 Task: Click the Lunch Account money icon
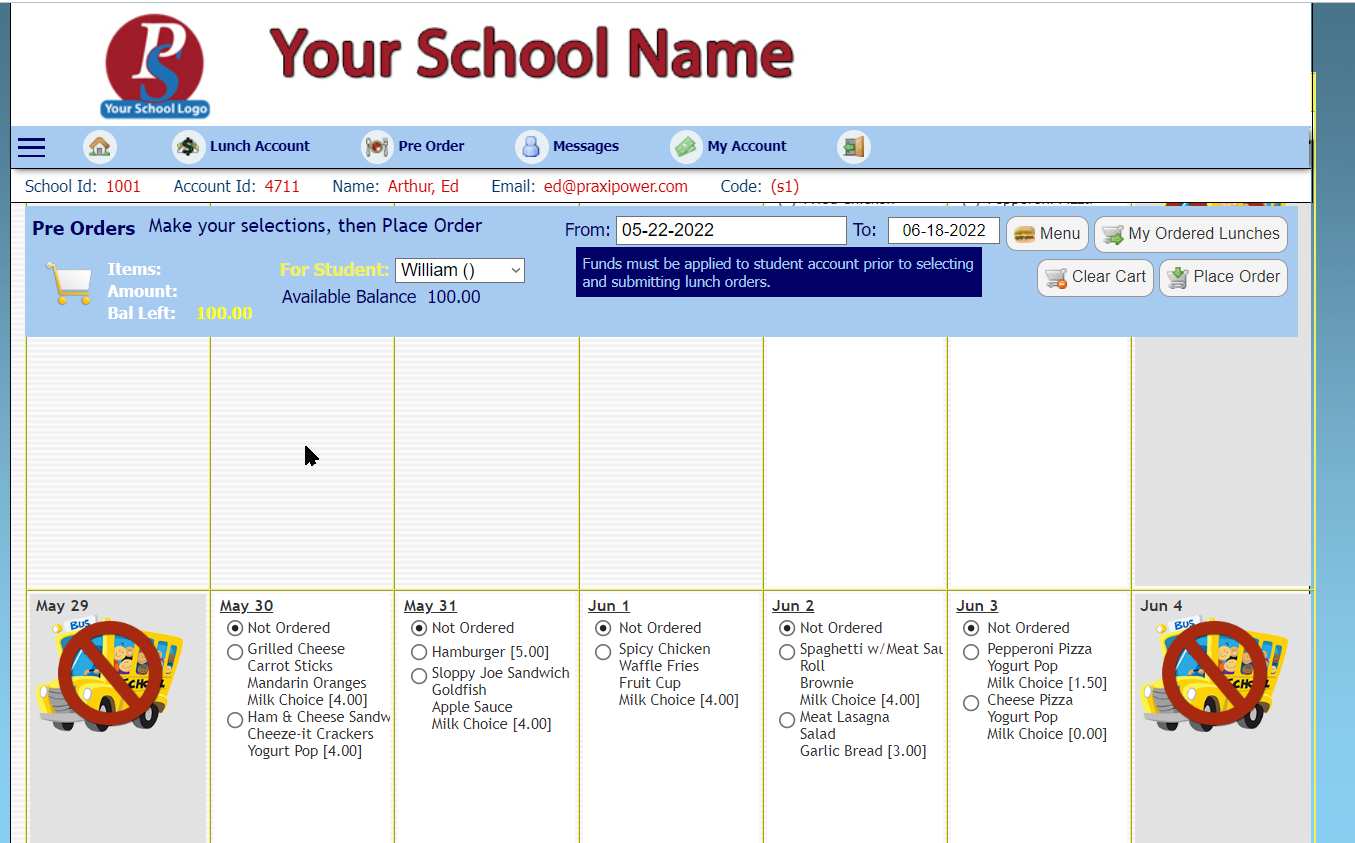pos(188,147)
